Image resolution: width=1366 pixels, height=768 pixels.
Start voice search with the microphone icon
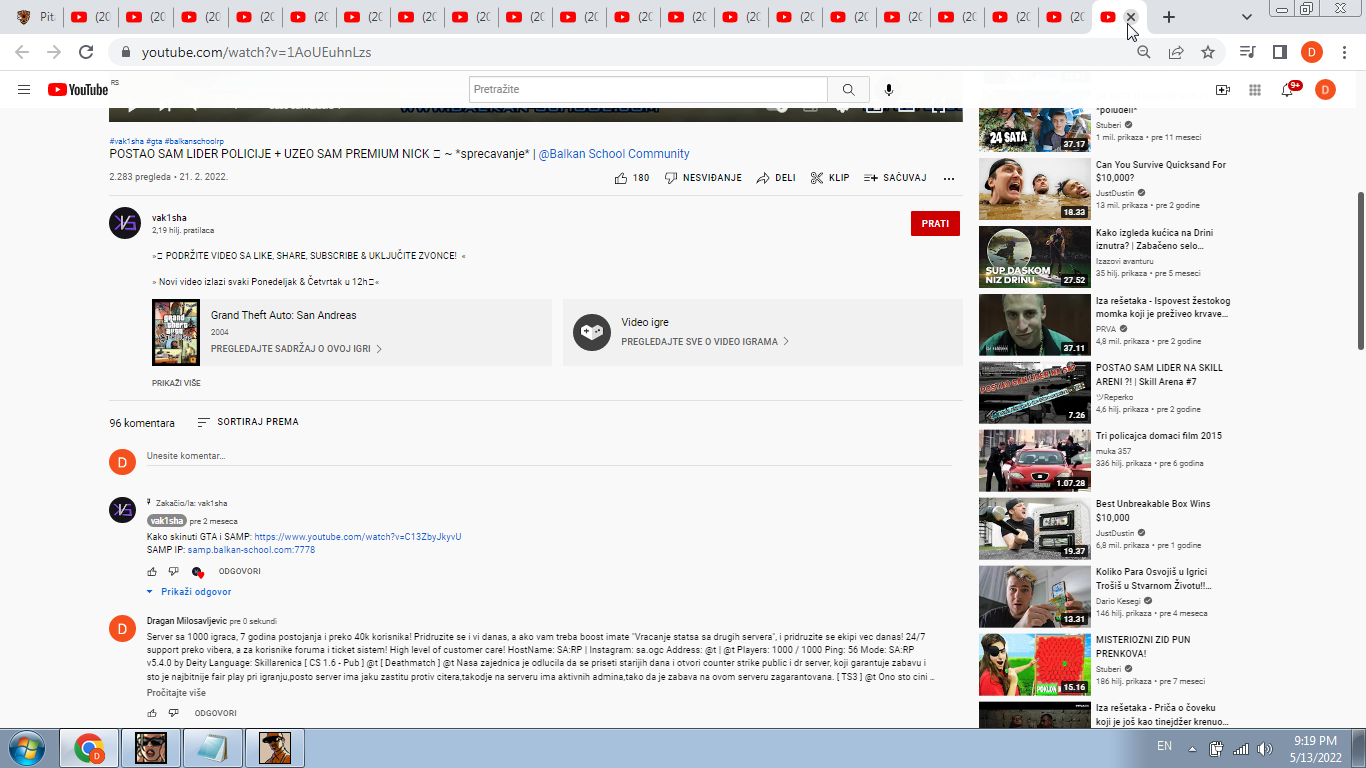[x=888, y=90]
